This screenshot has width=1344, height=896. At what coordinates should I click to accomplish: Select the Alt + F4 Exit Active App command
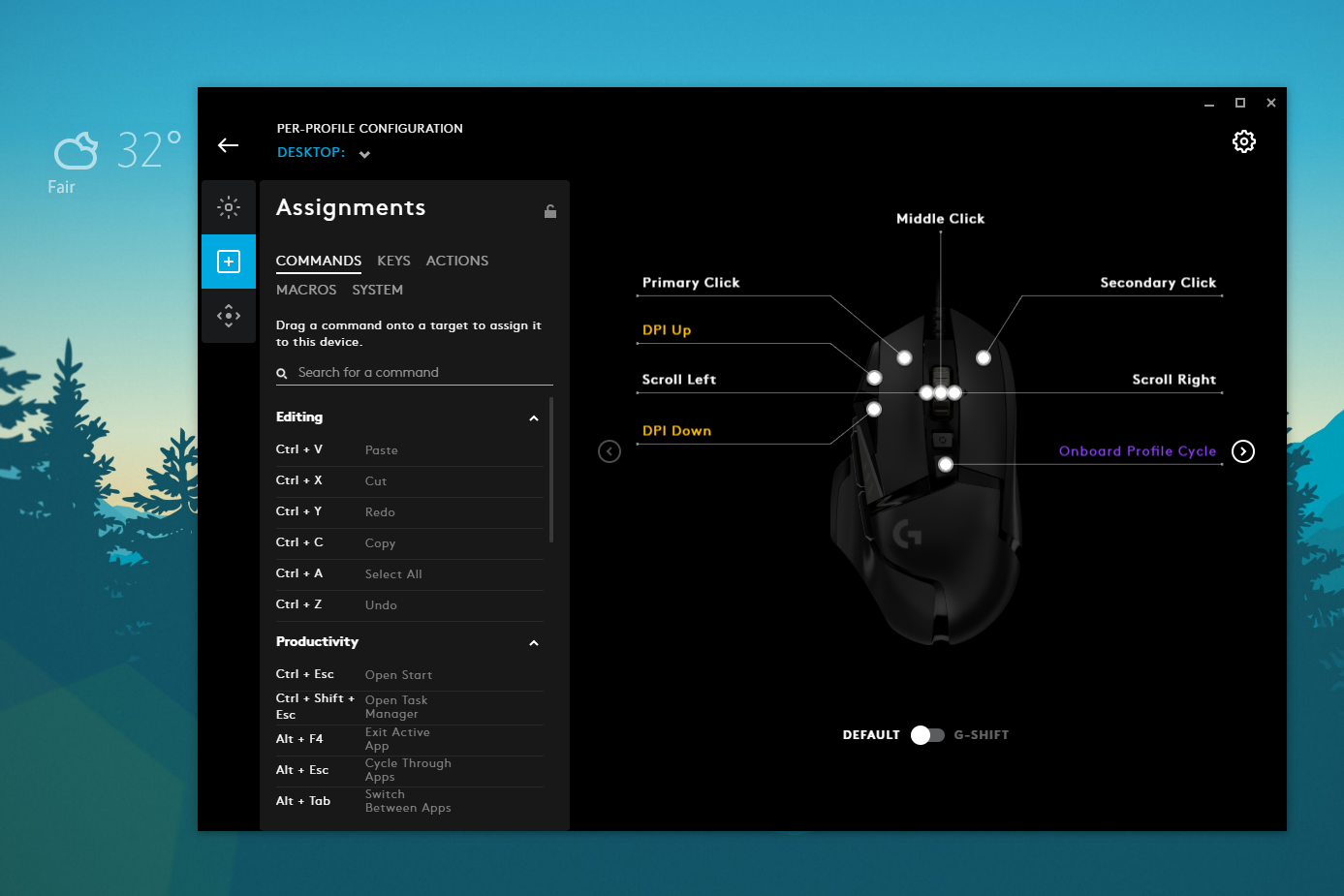point(409,740)
